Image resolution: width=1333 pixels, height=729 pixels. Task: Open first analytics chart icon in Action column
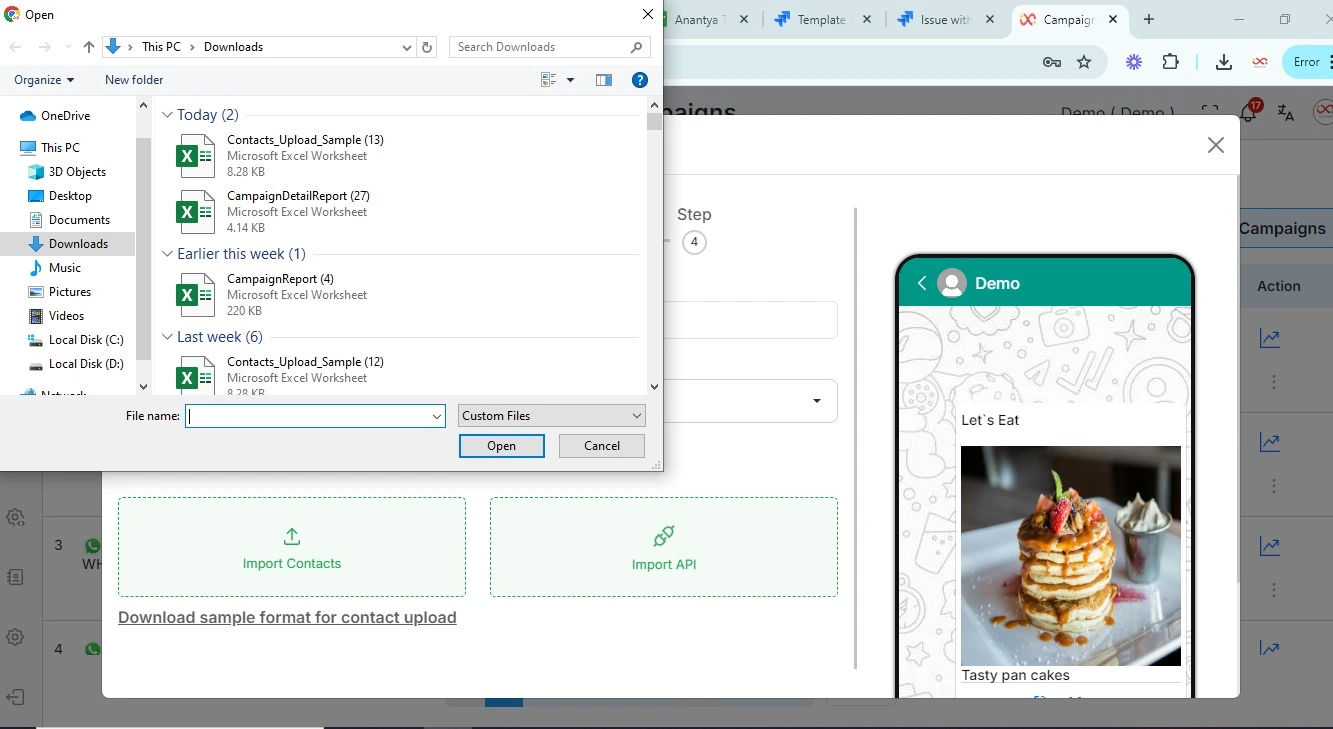[1270, 339]
